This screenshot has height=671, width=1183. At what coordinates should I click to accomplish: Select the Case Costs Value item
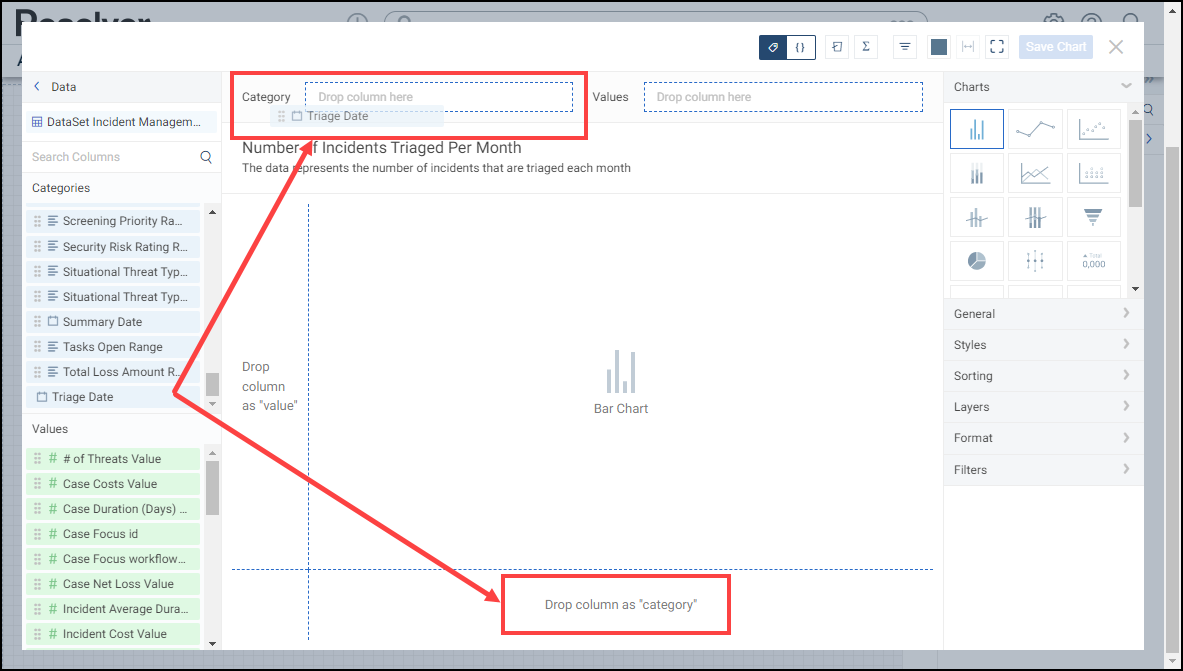[113, 484]
